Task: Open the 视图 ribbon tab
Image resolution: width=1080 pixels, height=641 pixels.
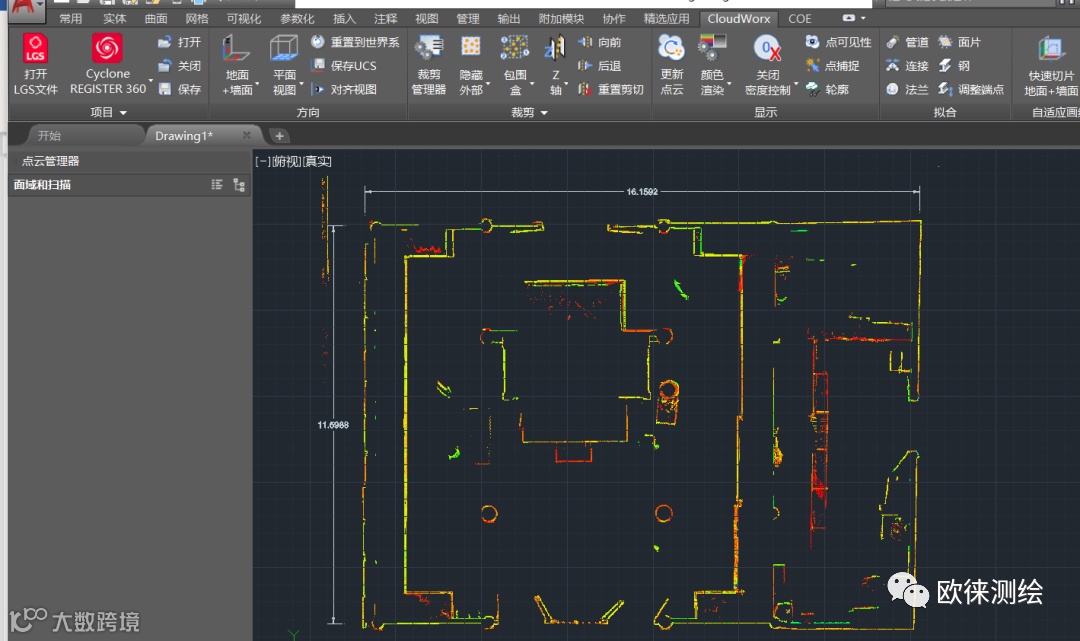Action: [427, 18]
